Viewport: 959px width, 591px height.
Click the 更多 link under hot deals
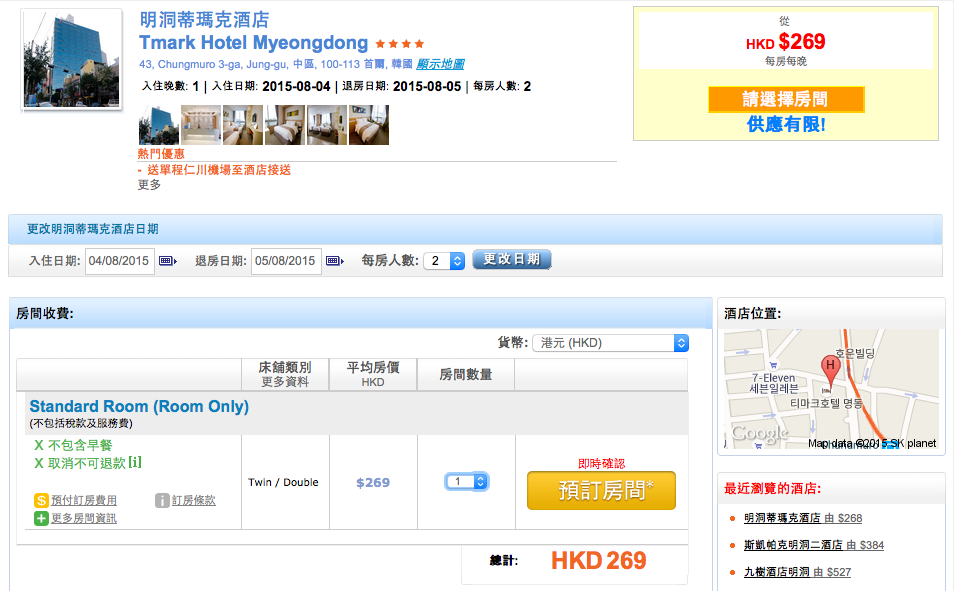coord(149,185)
